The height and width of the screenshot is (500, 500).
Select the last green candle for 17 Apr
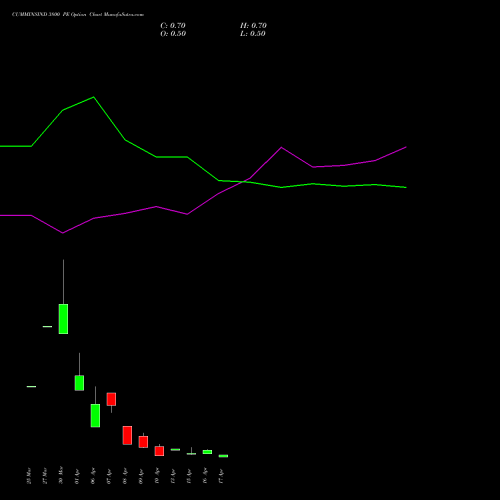click(x=223, y=456)
